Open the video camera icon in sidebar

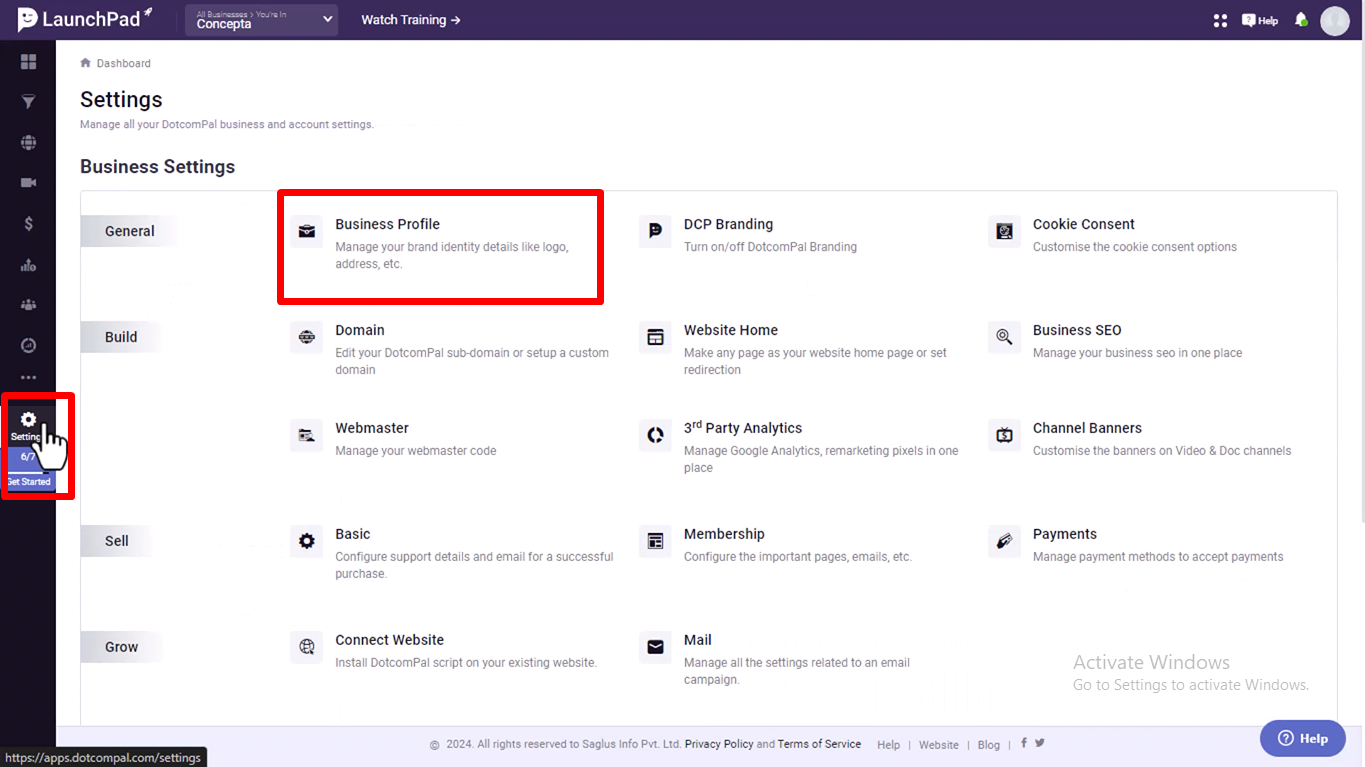tap(28, 183)
